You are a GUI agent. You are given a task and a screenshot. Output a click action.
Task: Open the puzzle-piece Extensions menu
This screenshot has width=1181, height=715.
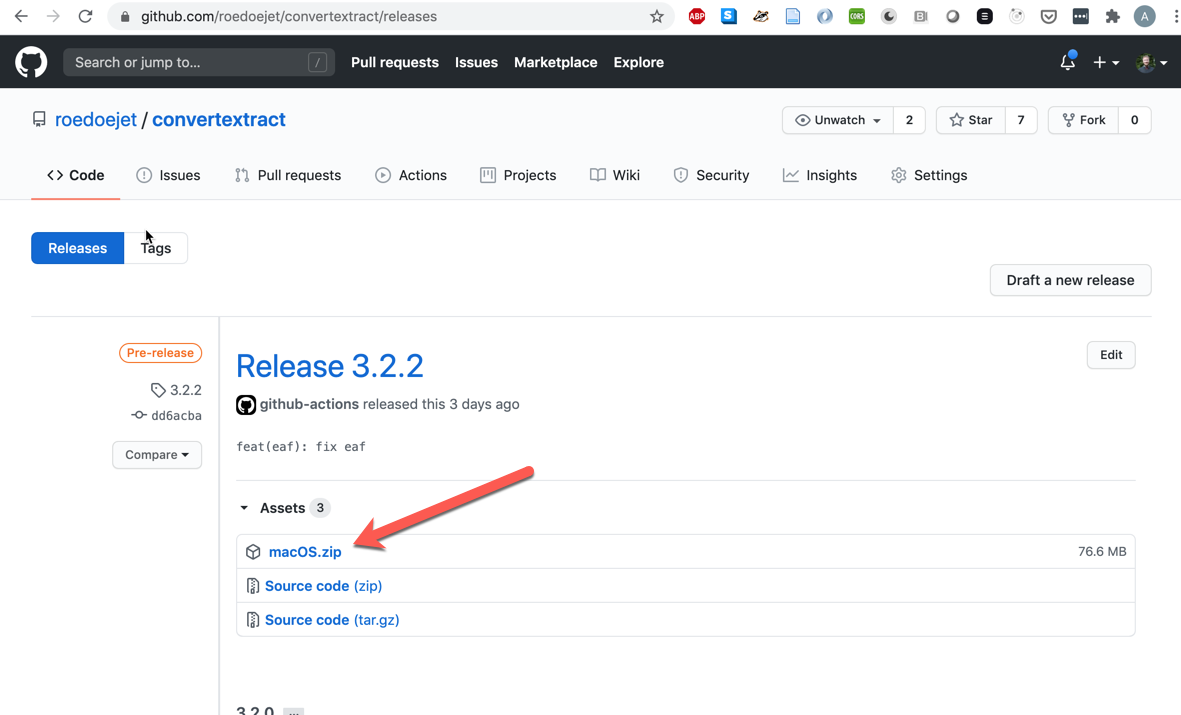(1112, 17)
